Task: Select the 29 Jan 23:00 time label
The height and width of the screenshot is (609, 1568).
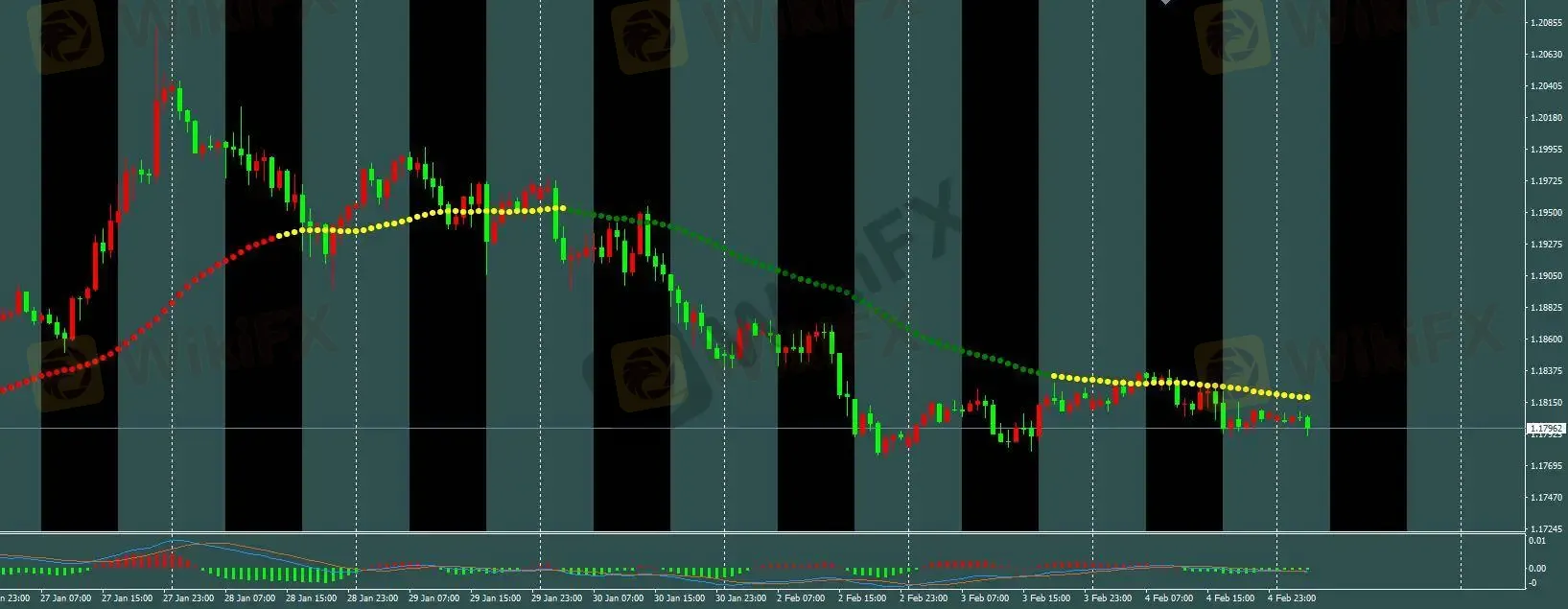Action: (x=556, y=598)
